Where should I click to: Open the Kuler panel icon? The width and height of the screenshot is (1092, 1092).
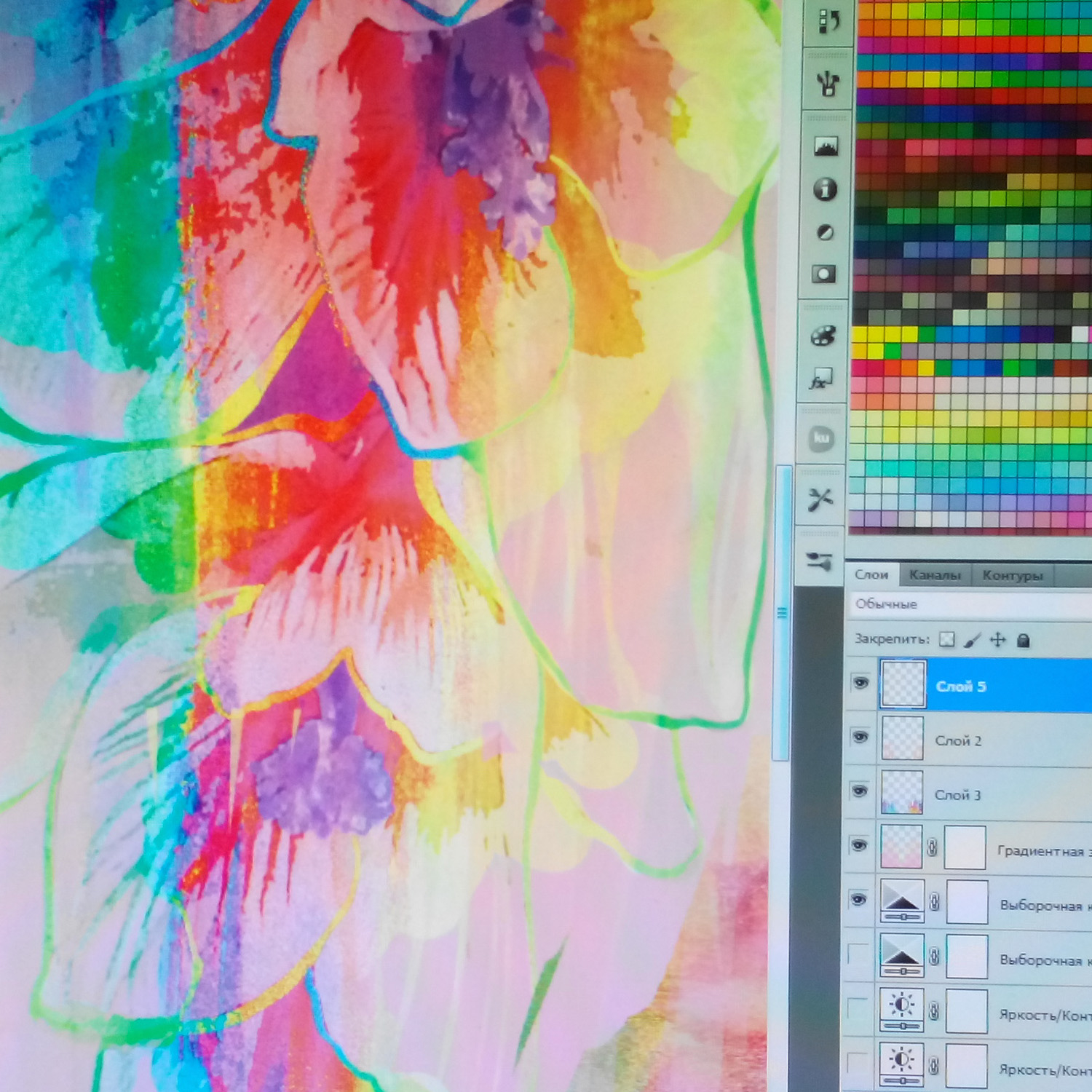click(x=821, y=438)
